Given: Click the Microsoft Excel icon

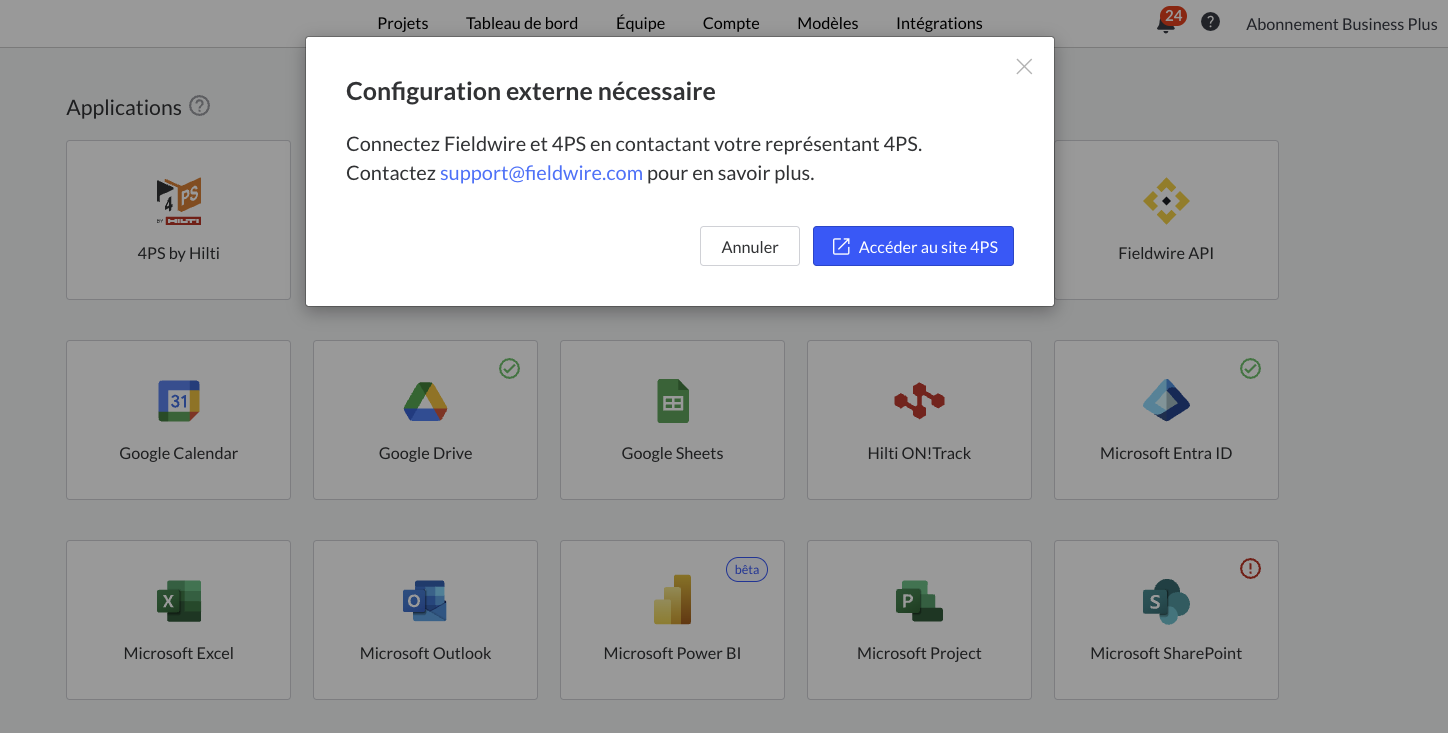Looking at the screenshot, I should (178, 601).
